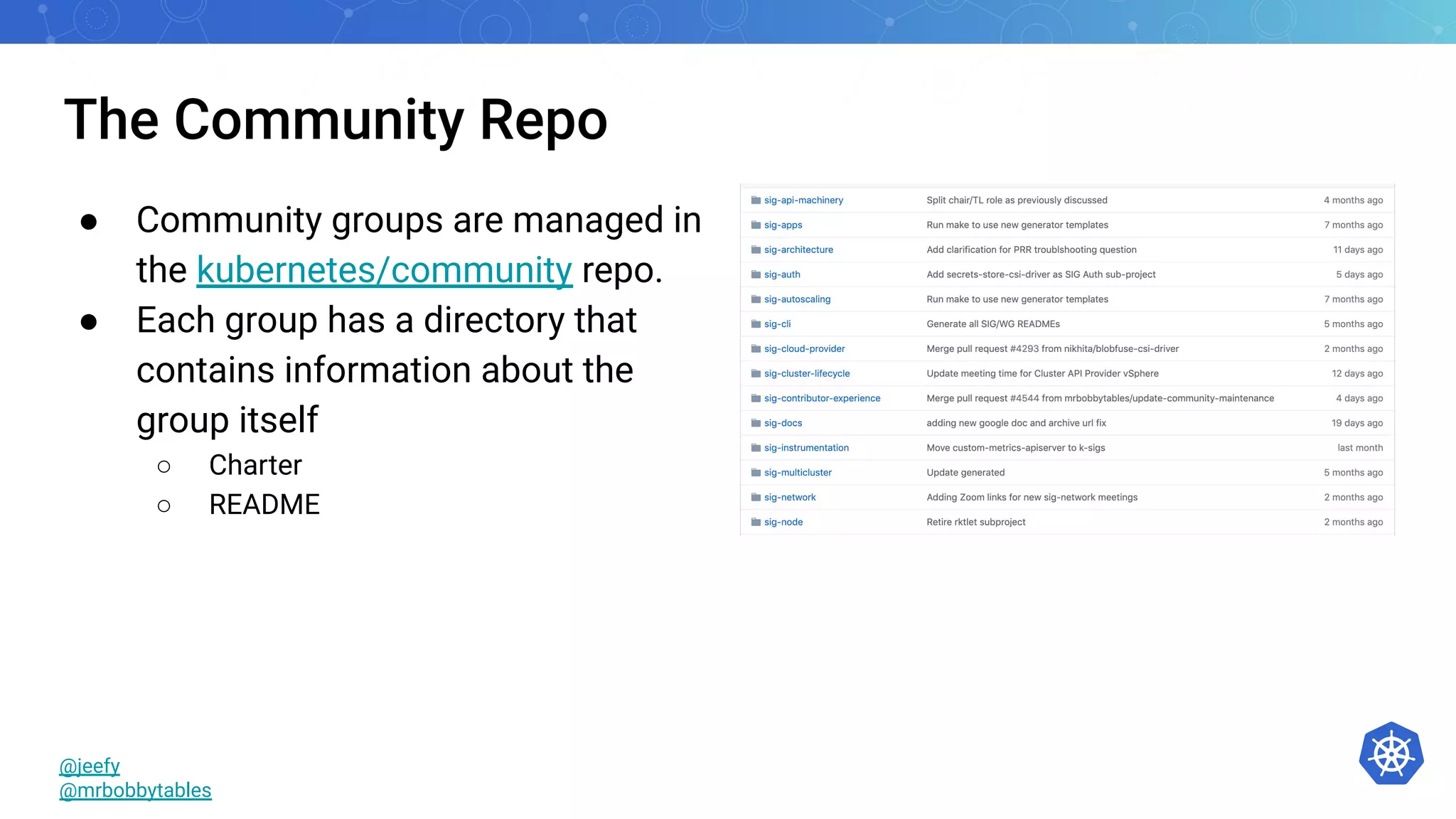Viewport: 1456px width, 819px height.
Task: Open the sig-node directory
Action: click(783, 523)
